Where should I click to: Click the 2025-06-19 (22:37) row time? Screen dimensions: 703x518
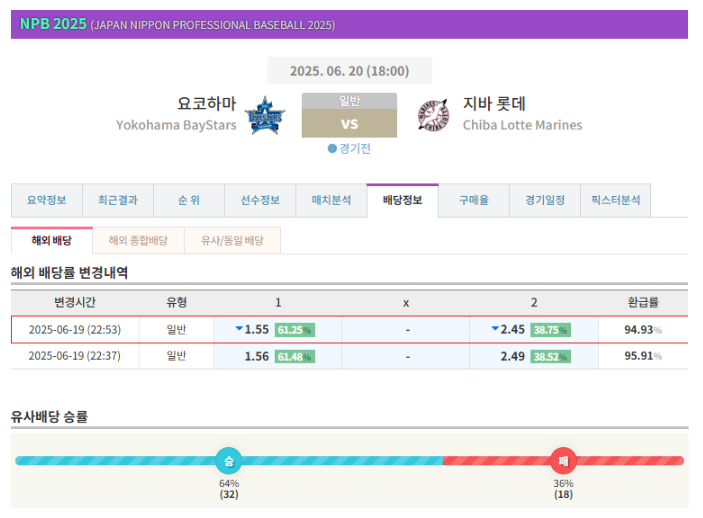(x=75, y=356)
